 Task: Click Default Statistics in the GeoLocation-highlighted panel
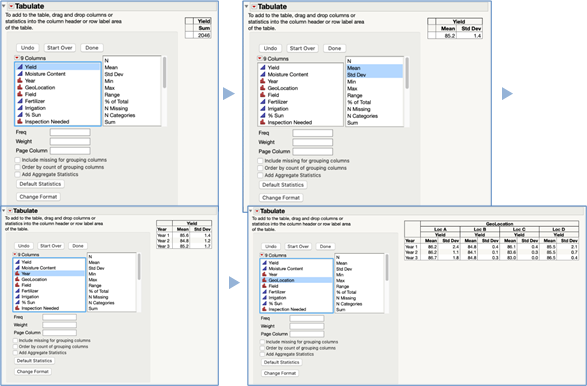pyautogui.click(x=282, y=362)
